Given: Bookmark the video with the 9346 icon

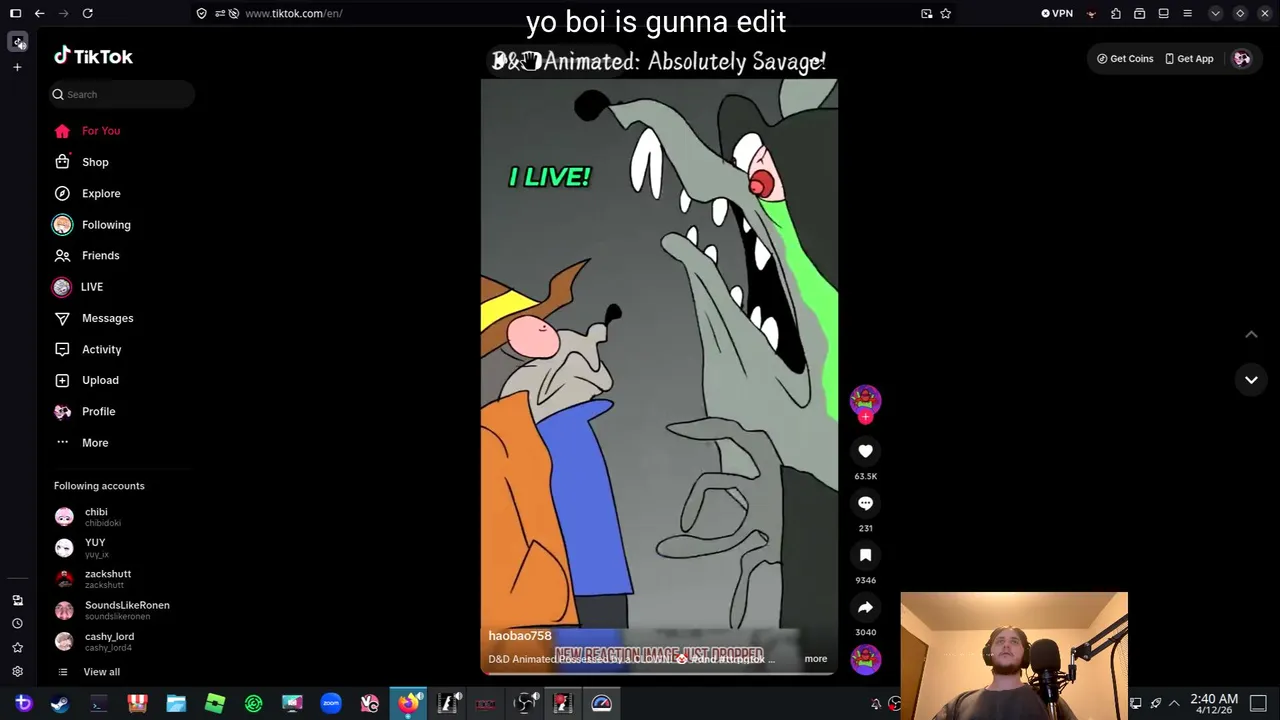Looking at the screenshot, I should point(865,555).
